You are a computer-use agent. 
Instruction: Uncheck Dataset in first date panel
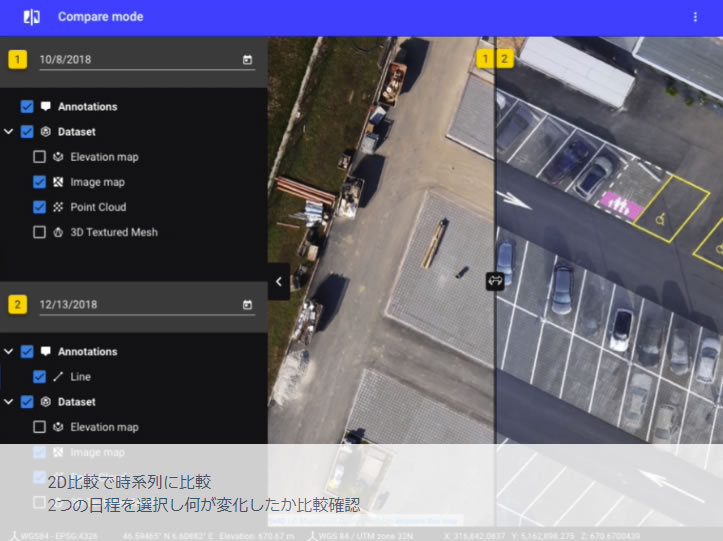point(27,132)
